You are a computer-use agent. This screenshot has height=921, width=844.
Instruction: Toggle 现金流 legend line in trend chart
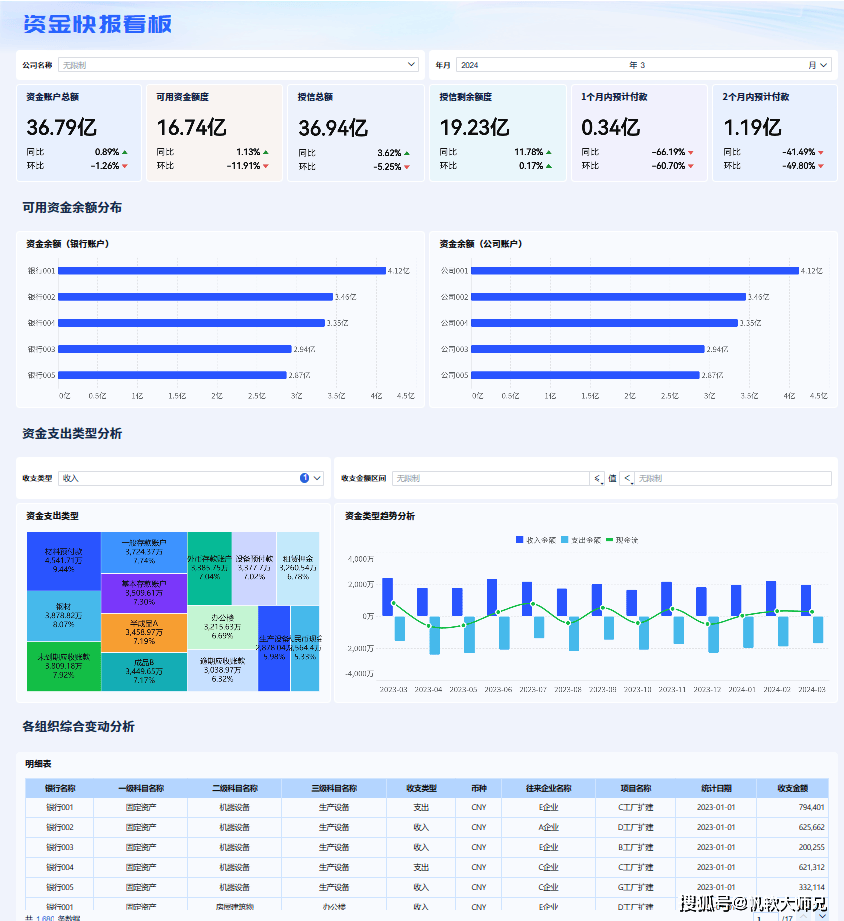[622, 539]
